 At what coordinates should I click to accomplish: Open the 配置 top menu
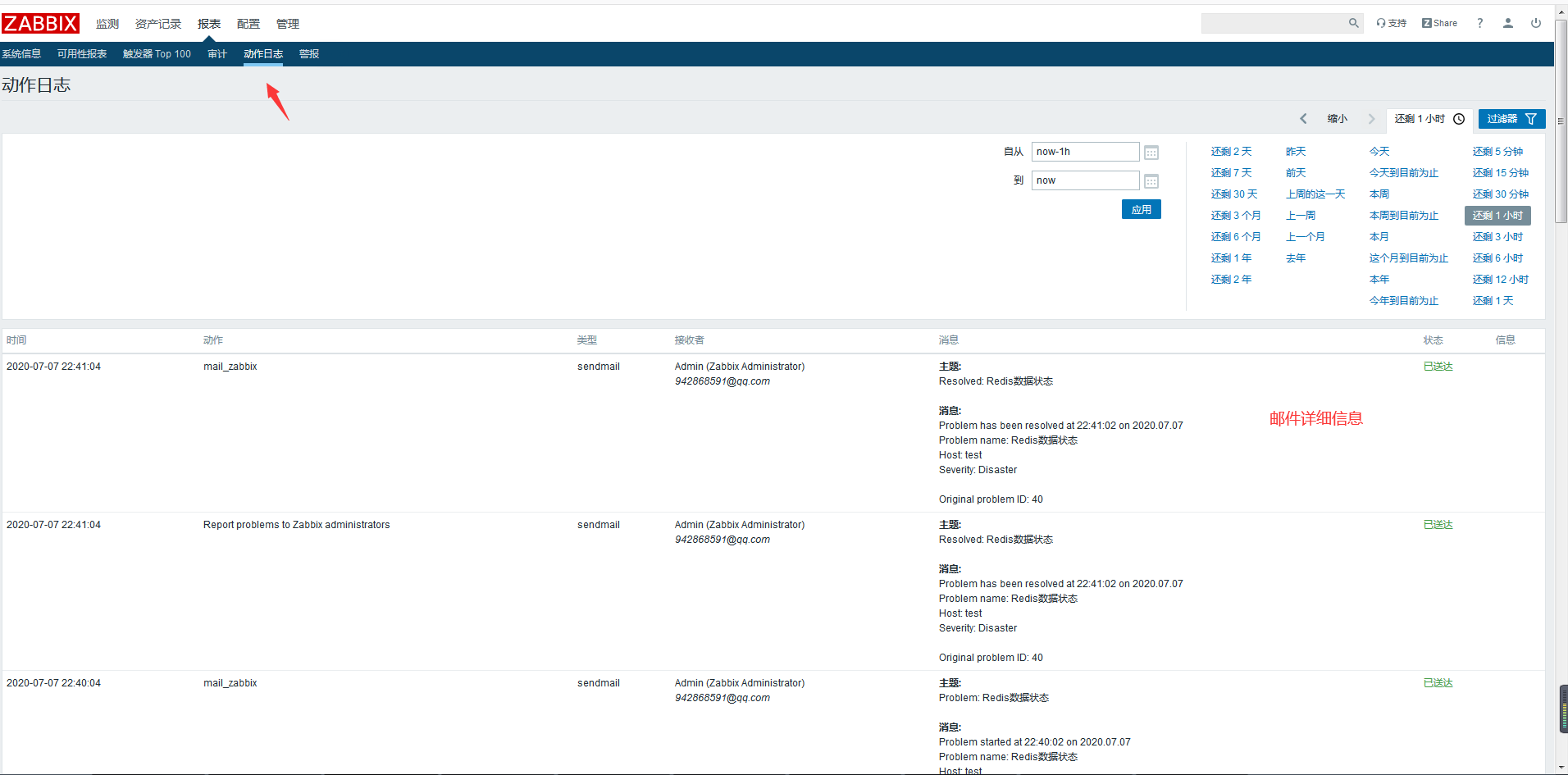coord(248,24)
